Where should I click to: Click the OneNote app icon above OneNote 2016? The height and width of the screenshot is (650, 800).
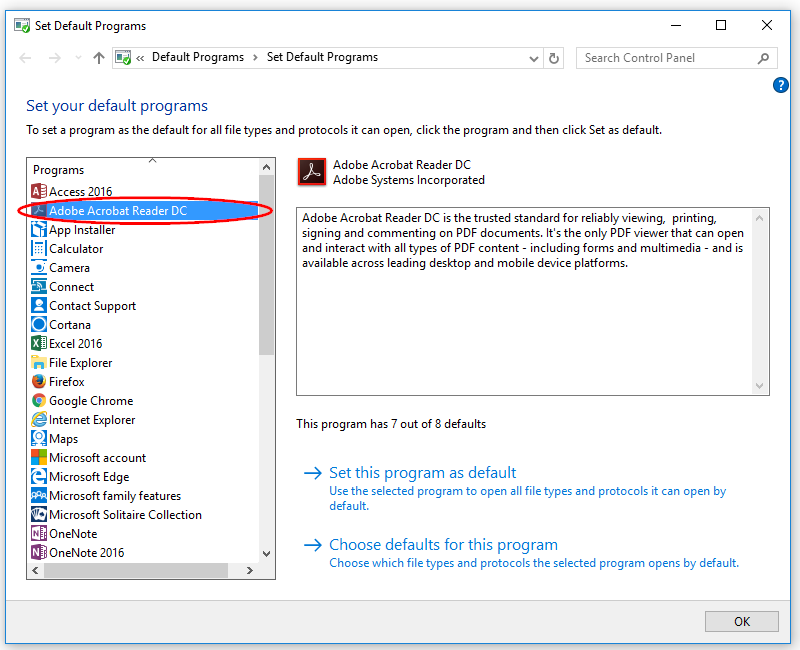[x=39, y=533]
